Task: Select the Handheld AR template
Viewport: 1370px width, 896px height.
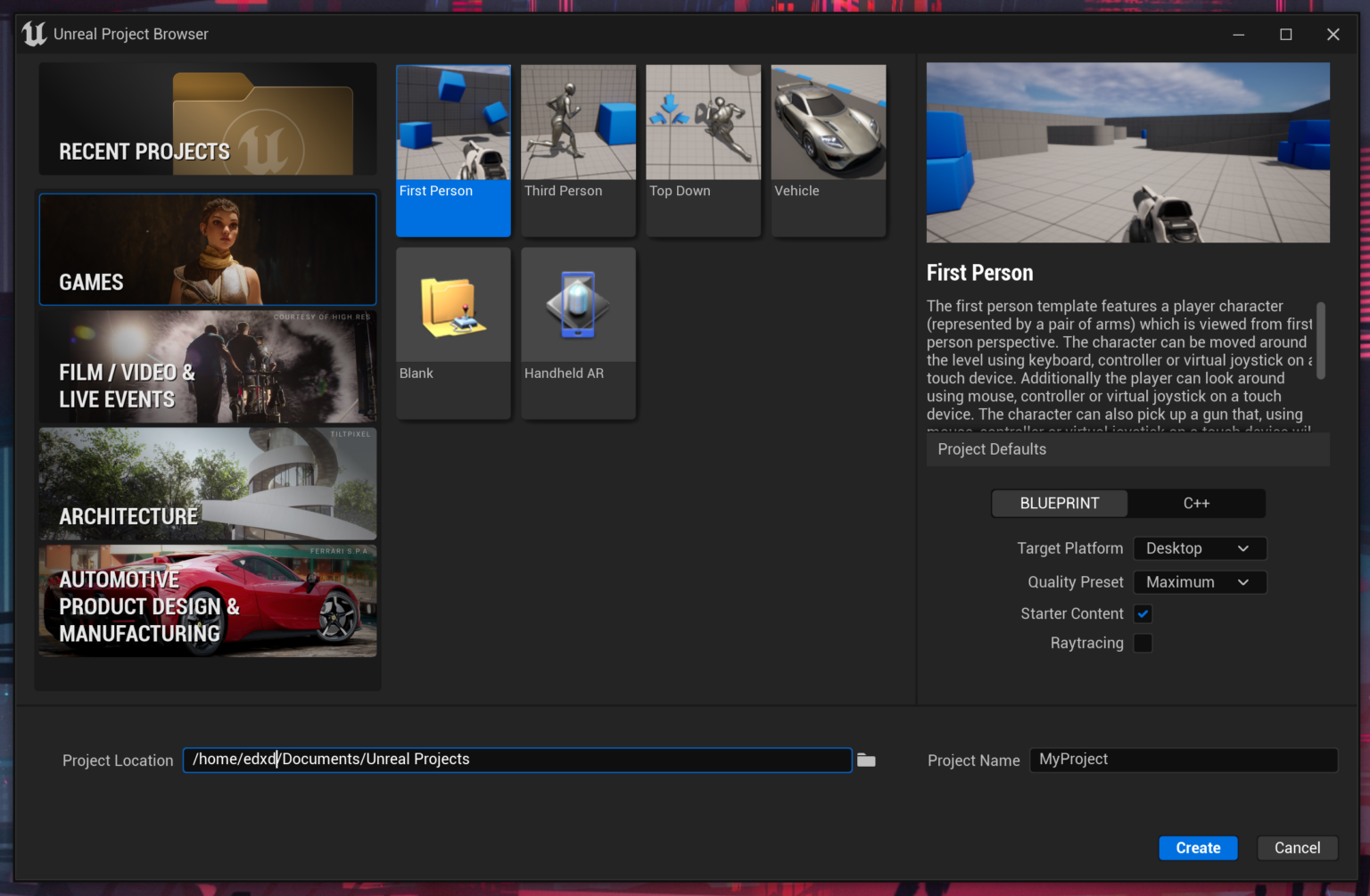Action: click(578, 306)
